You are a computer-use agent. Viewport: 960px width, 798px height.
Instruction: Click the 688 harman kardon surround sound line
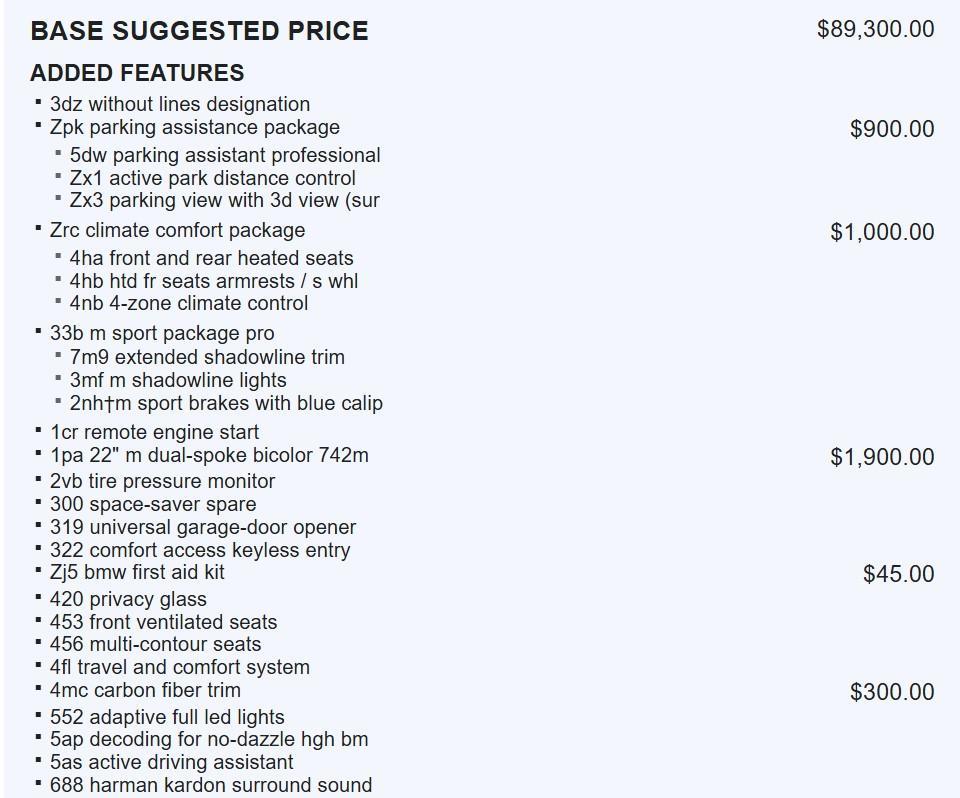211,785
